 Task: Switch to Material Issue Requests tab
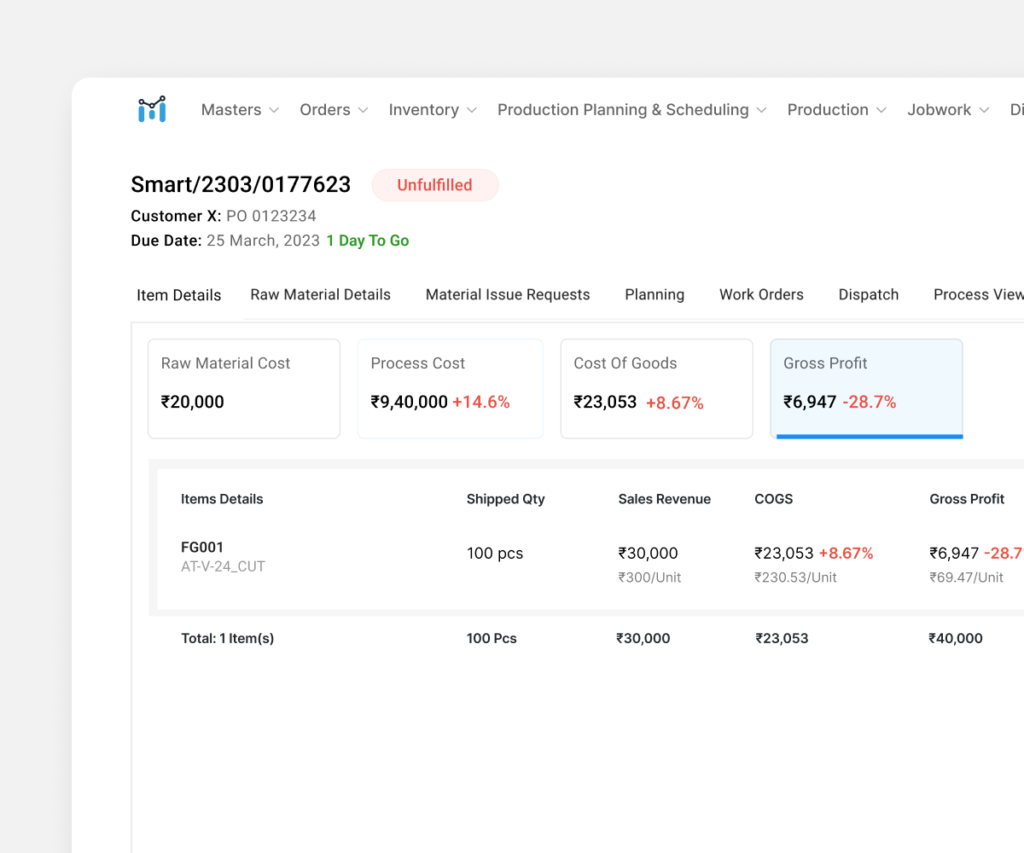tap(507, 295)
